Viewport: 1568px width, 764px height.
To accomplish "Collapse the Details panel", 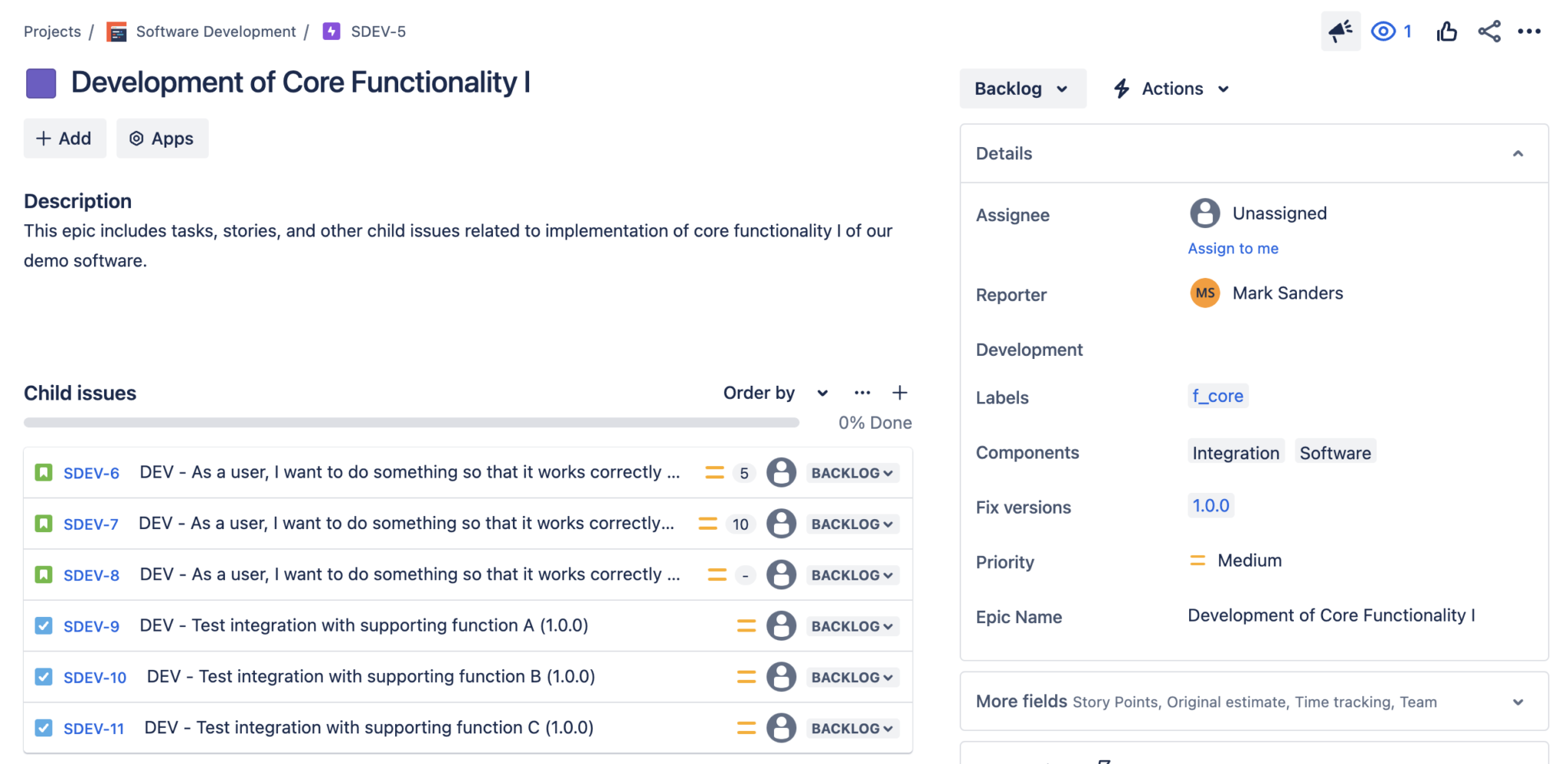I will click(1519, 153).
